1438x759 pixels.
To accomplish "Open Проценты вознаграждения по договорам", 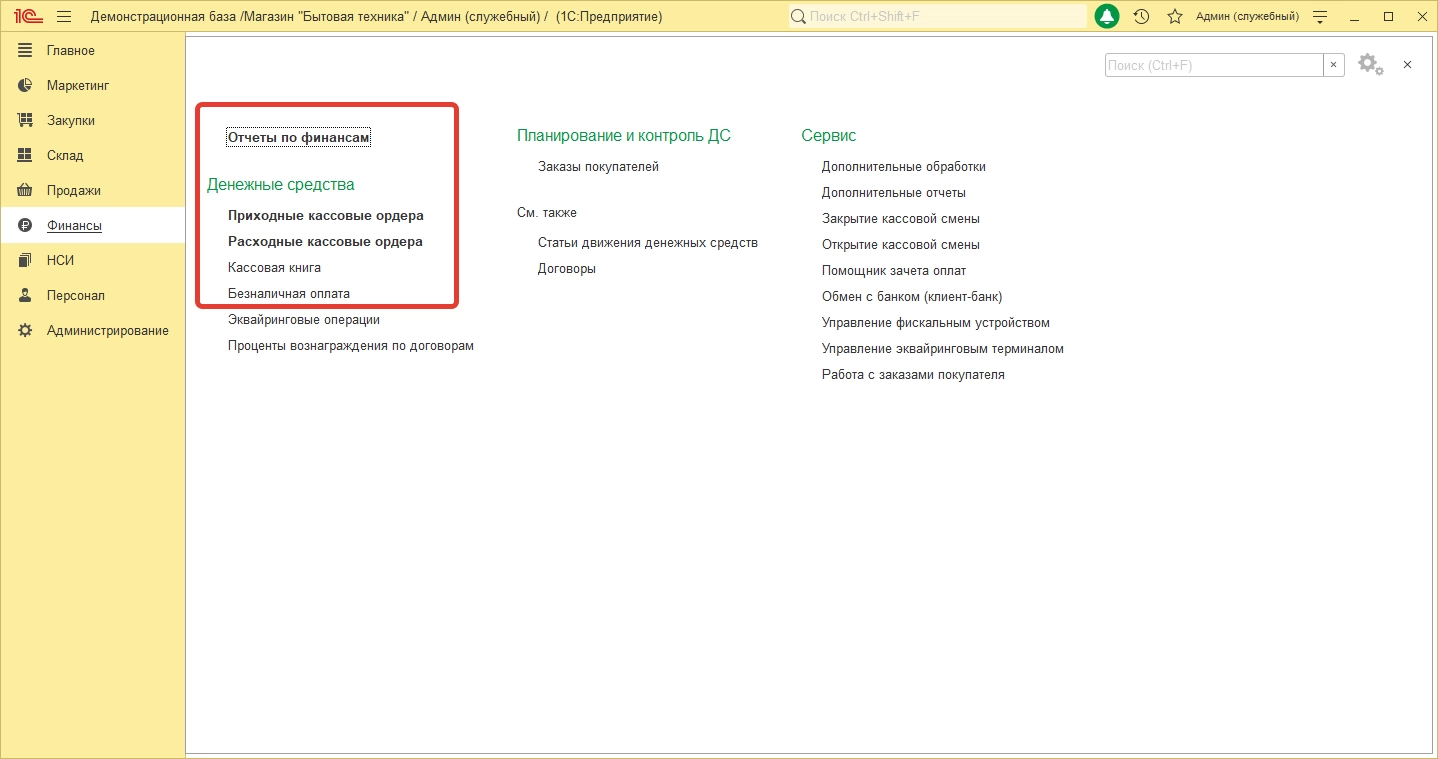I will click(351, 346).
